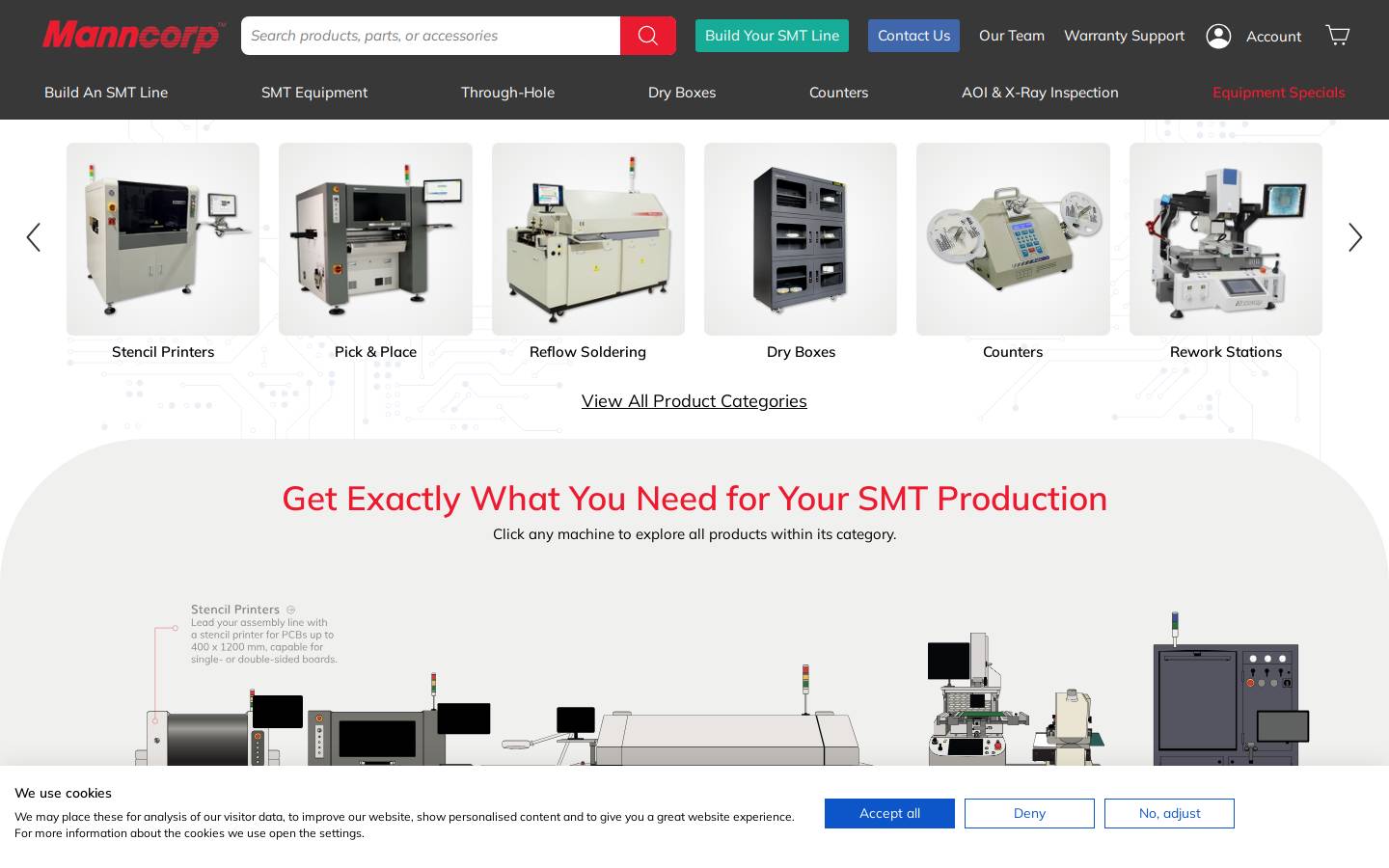Screen dimensions: 1389x868
Task: Accept all cookies
Action: (x=889, y=813)
